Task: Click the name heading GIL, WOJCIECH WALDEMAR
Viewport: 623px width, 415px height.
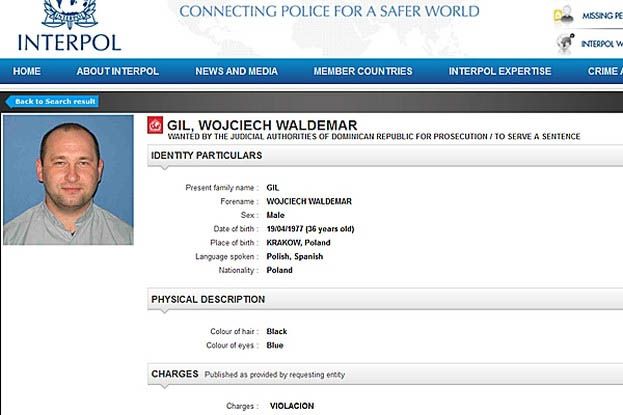Action: pyautogui.click(x=262, y=125)
